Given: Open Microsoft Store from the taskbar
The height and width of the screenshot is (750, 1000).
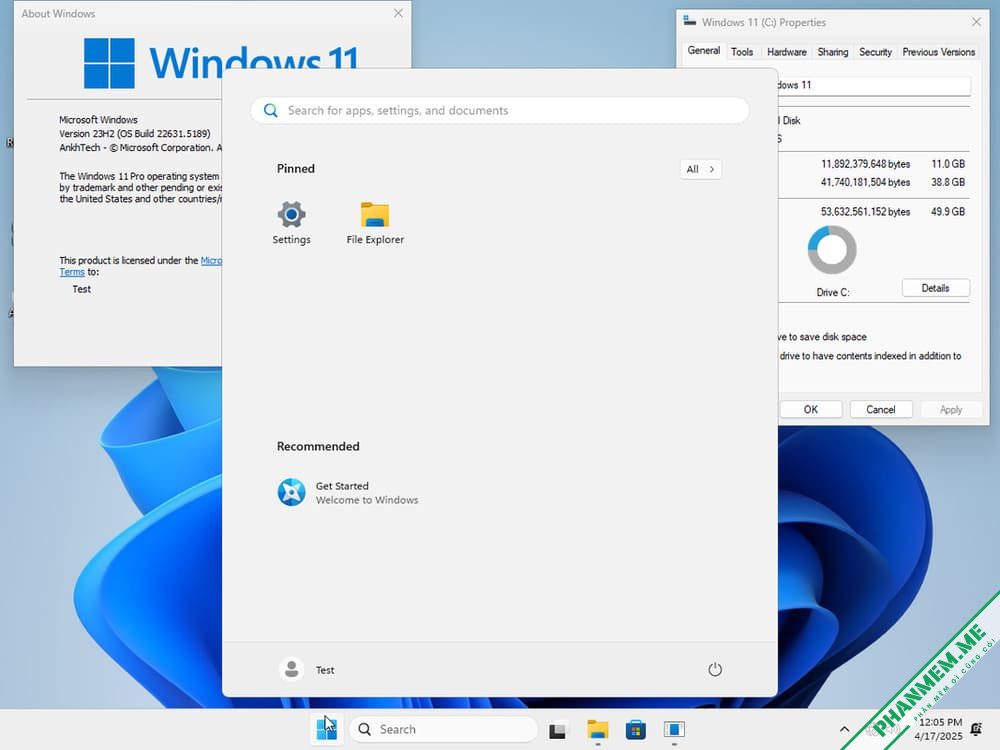Looking at the screenshot, I should coord(635,729).
